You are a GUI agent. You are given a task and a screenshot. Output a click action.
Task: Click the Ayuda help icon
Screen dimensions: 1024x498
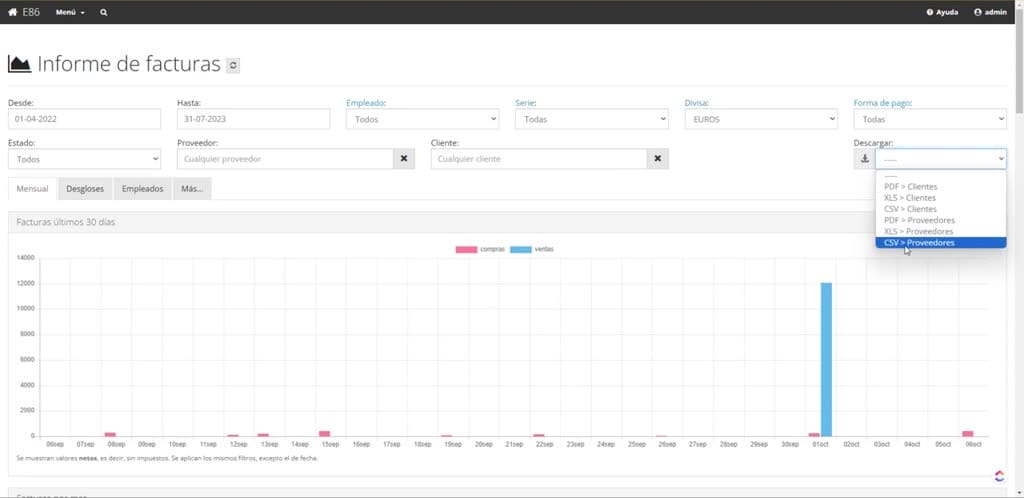(x=929, y=12)
